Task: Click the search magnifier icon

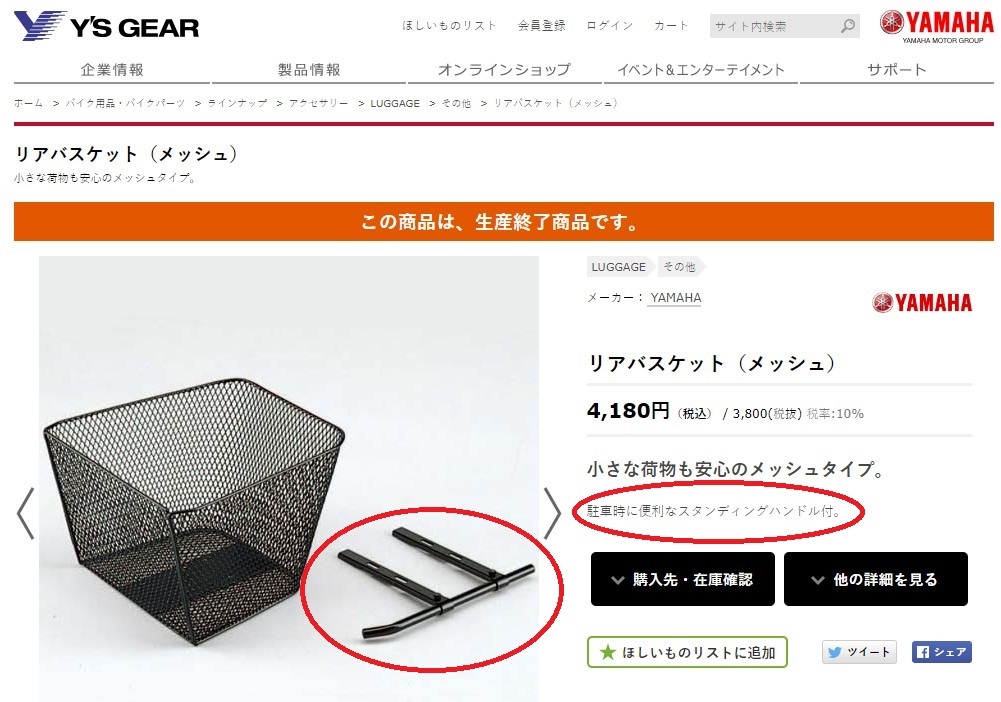Action: [847, 26]
